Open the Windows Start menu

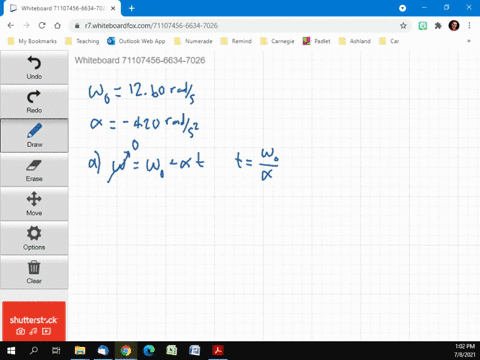click(x=11, y=351)
